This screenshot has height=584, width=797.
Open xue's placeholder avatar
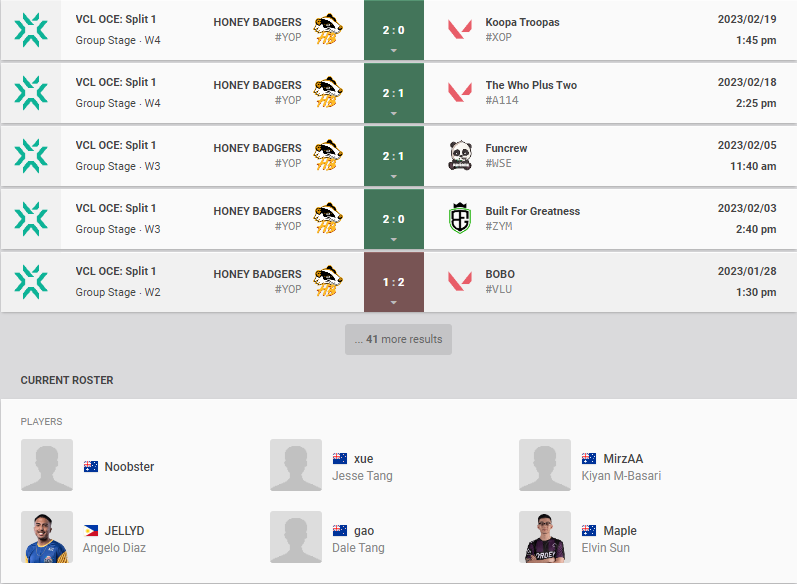[x=296, y=465]
